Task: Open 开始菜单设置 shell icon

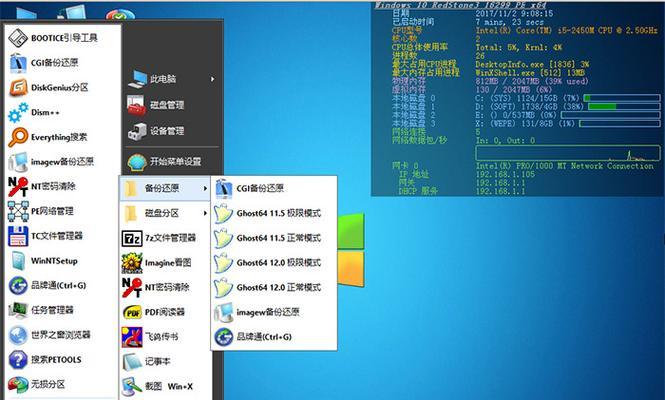Action: [137, 161]
